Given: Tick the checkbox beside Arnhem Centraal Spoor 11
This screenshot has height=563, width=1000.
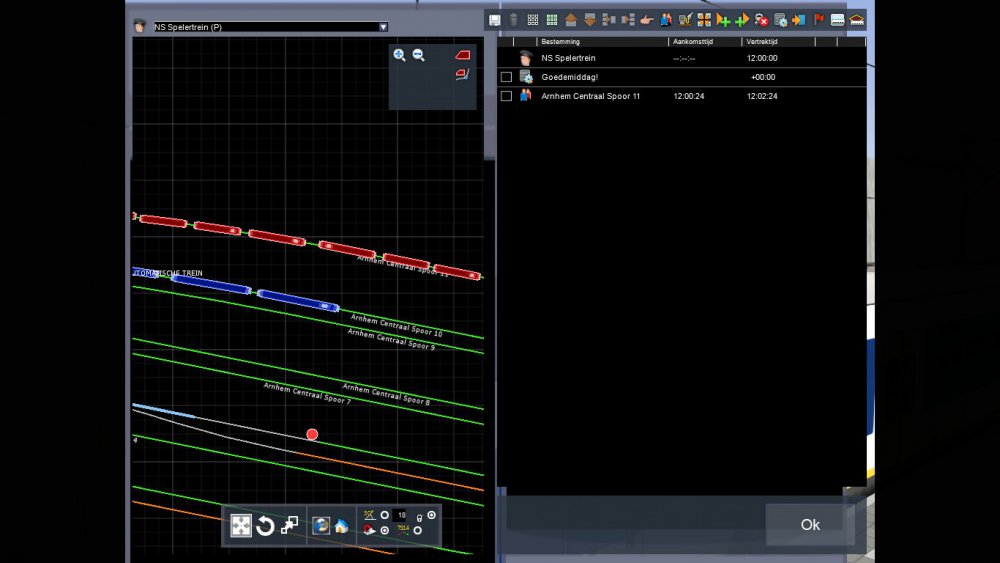Looking at the screenshot, I should tap(506, 96).
